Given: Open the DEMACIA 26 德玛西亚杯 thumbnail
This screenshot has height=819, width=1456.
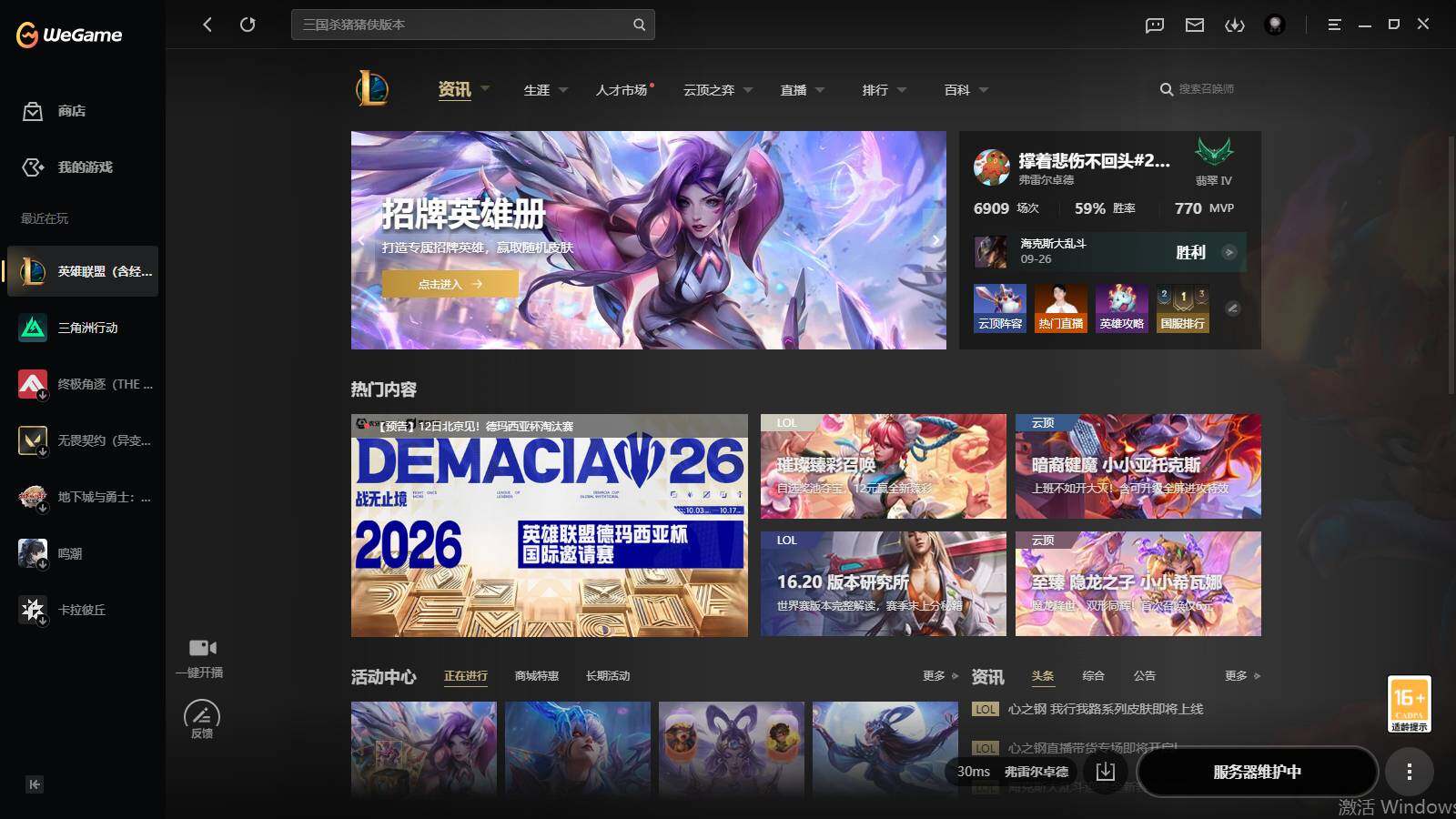Looking at the screenshot, I should (x=550, y=525).
